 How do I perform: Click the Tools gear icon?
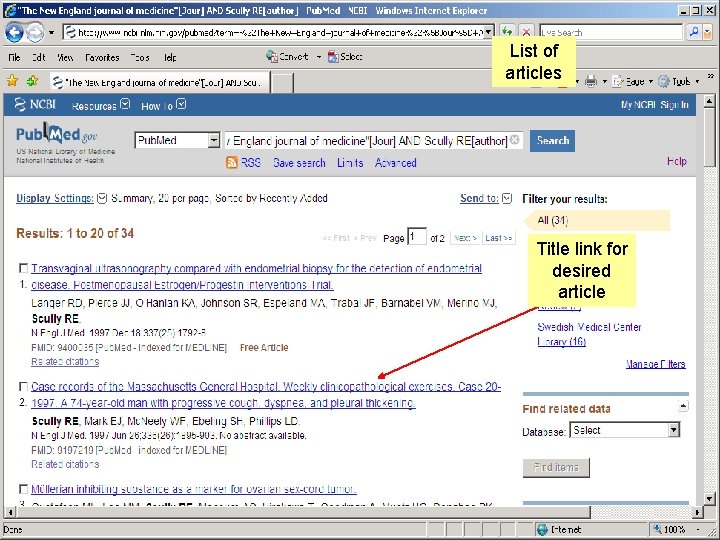point(664,82)
